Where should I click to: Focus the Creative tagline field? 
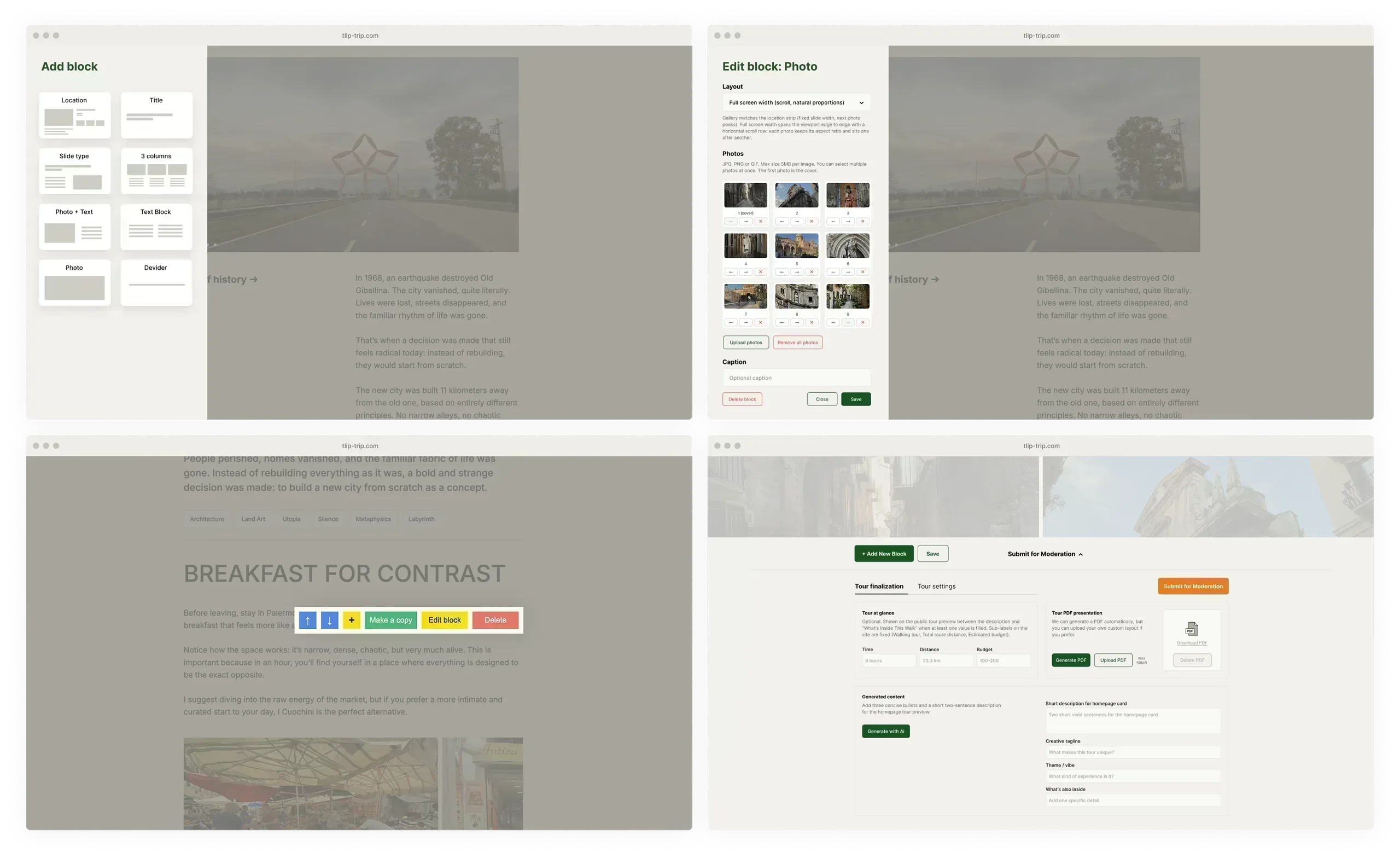pos(1133,752)
